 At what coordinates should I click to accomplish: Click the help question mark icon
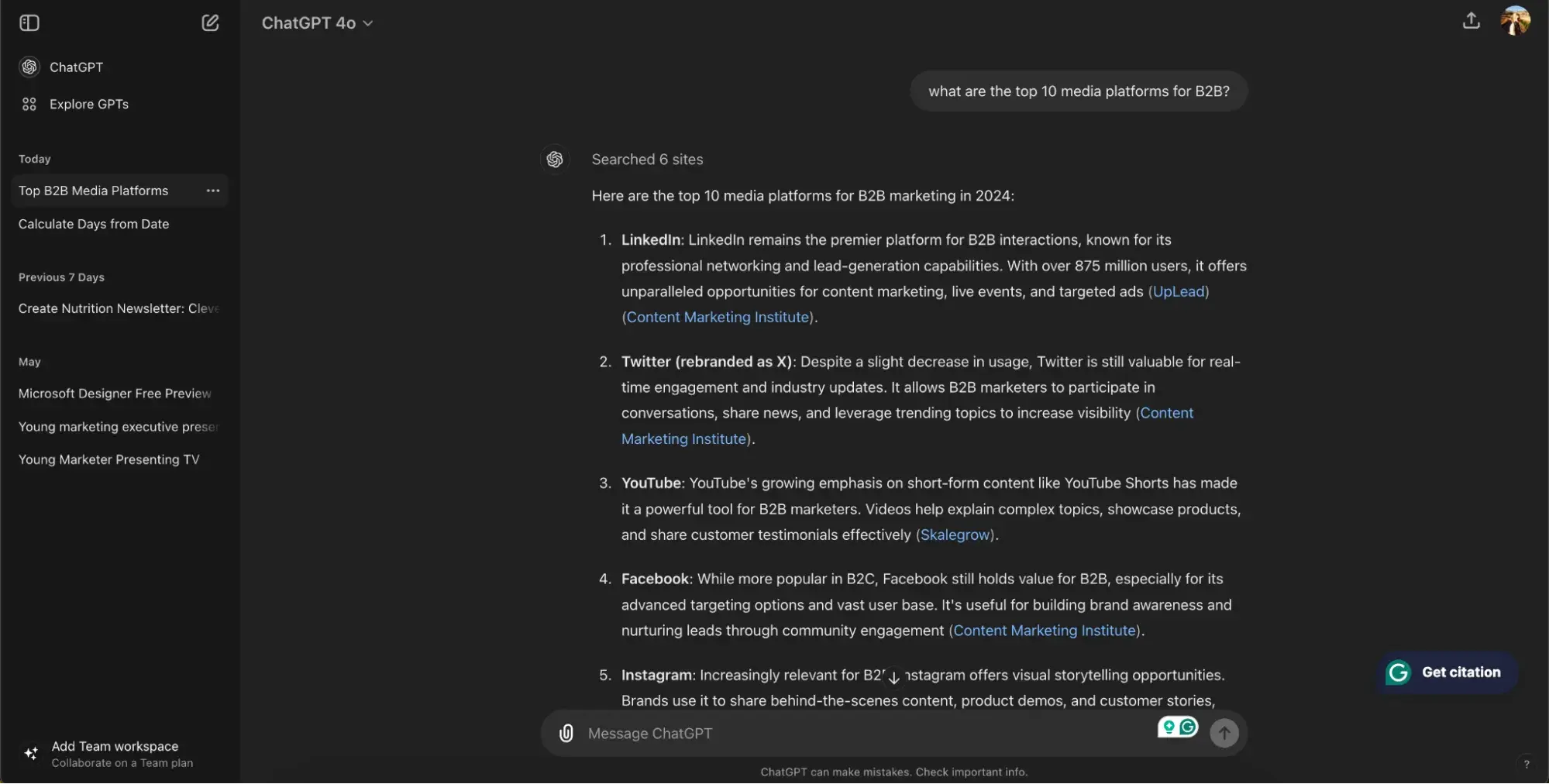coord(1527,764)
